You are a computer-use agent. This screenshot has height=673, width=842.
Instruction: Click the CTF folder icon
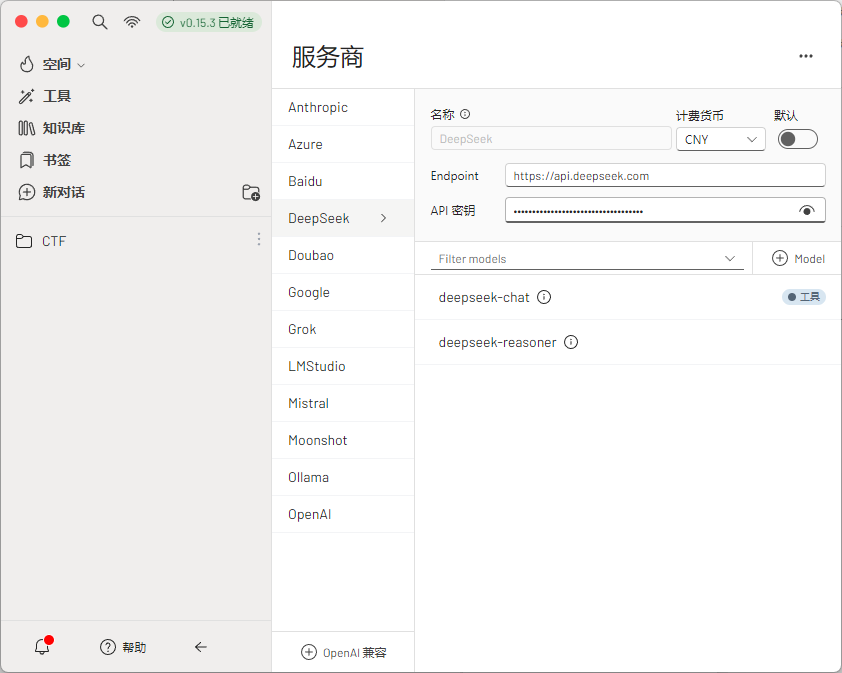point(24,241)
